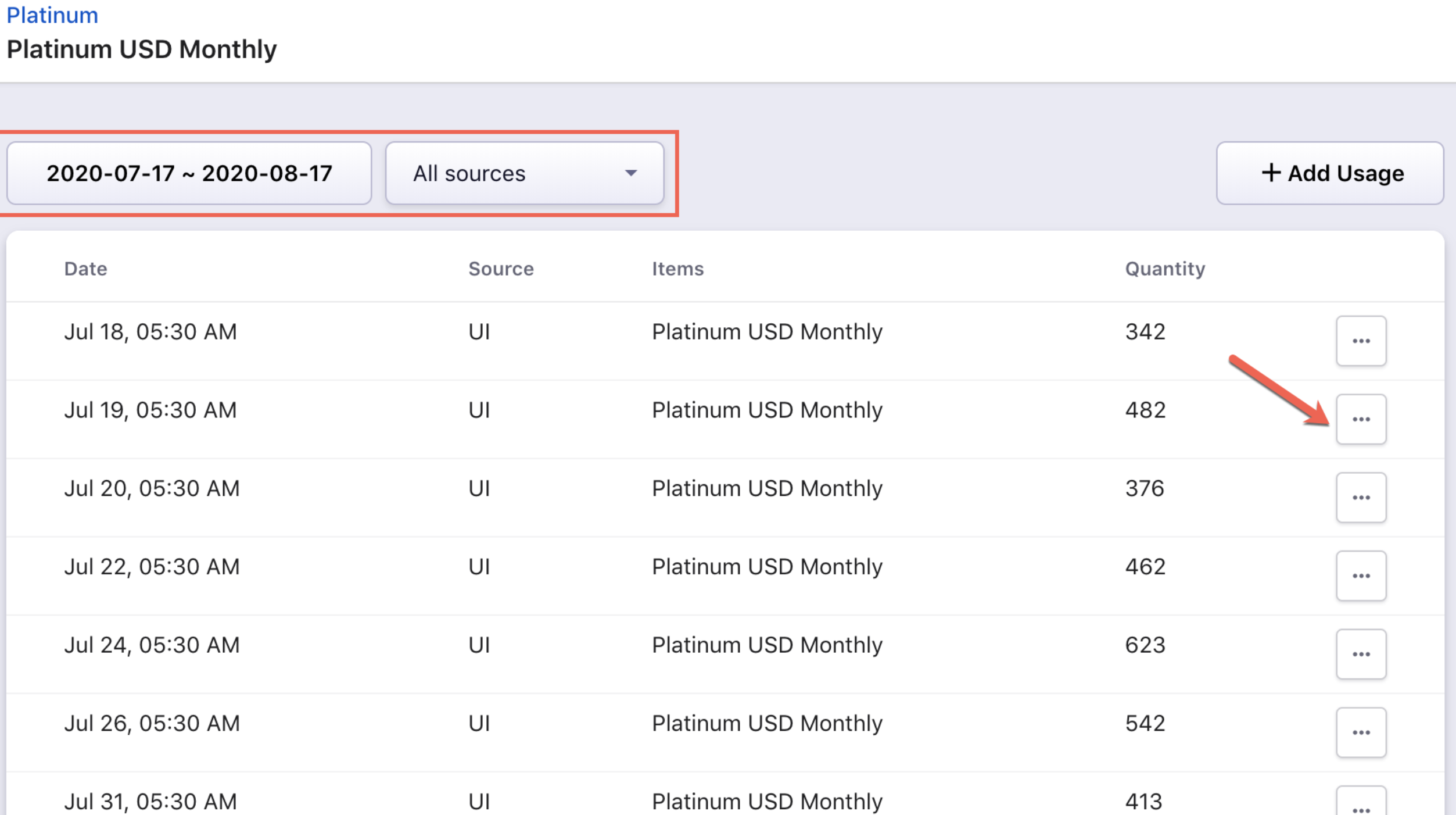The height and width of the screenshot is (815, 1456).
Task: Click the UI source in Jul 20 row
Action: [479, 488]
